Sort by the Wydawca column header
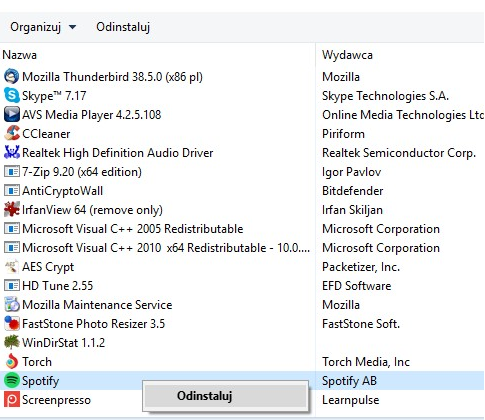This screenshot has height=420, width=485. tap(347, 55)
